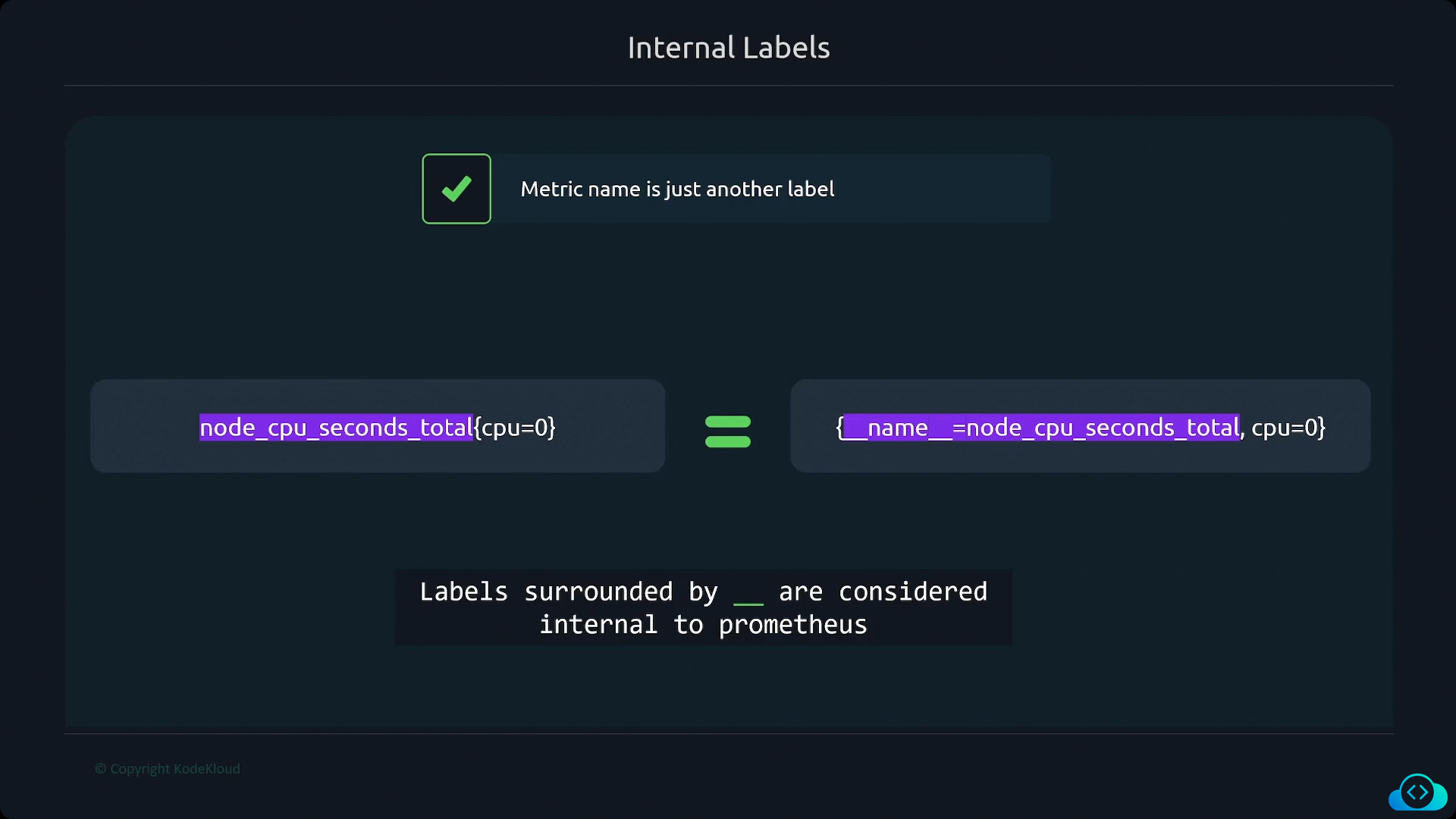
Task: Click the word 'Labels' starting the caption
Action: click(x=463, y=591)
